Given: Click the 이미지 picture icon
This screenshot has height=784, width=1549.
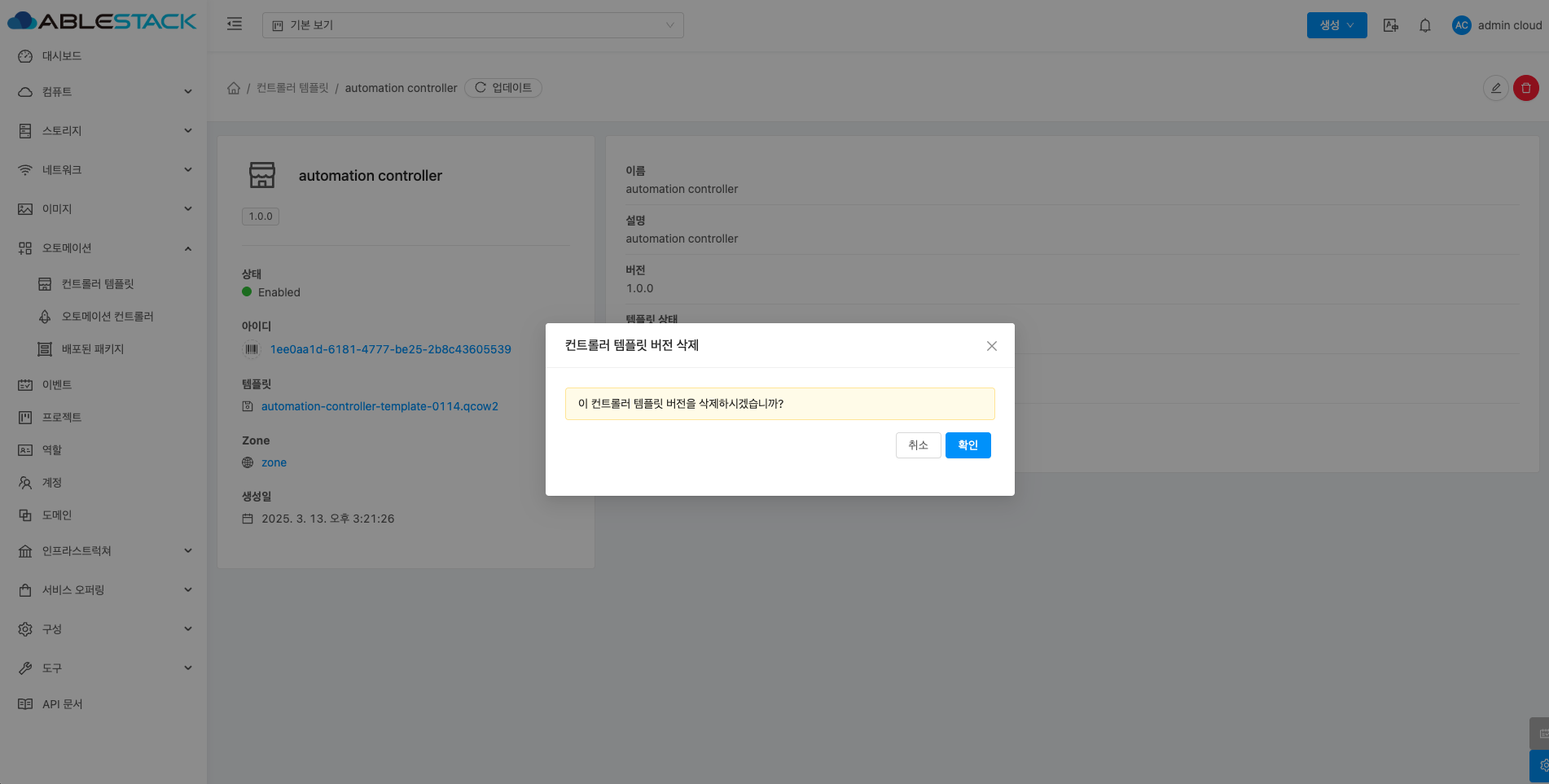Looking at the screenshot, I should (x=25, y=209).
